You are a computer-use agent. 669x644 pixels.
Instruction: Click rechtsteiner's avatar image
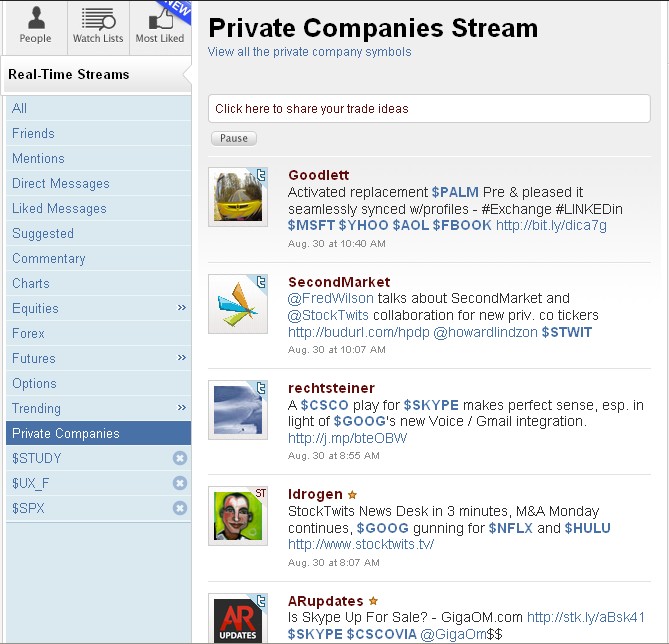[238, 410]
